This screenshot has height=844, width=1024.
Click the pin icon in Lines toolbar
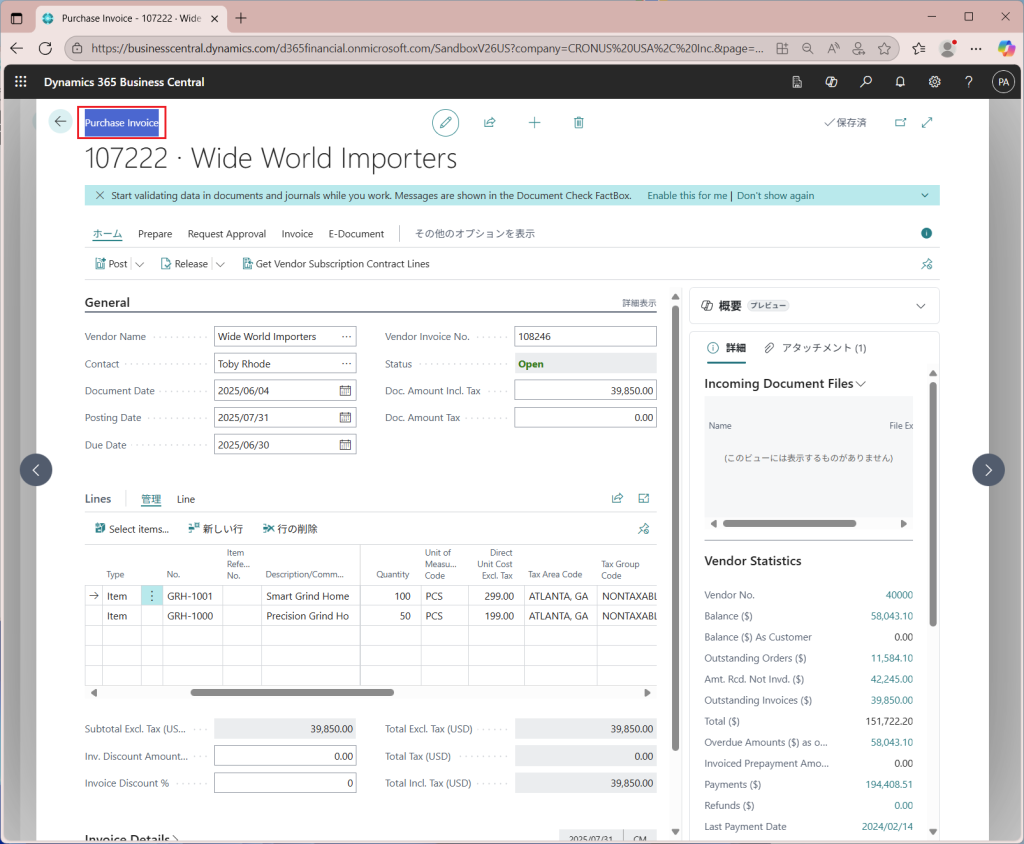[x=644, y=528]
